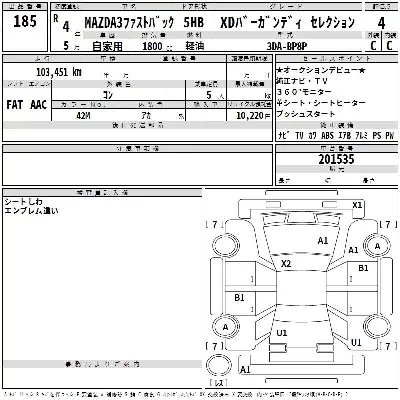Select the 360°モニター sales point line
This screenshot has width=400, height=400.
(x=304, y=92)
